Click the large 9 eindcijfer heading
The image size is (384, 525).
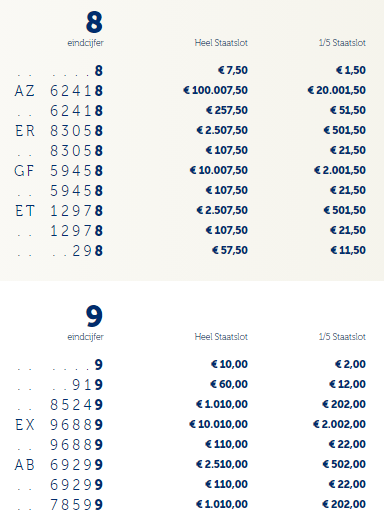tap(94, 316)
